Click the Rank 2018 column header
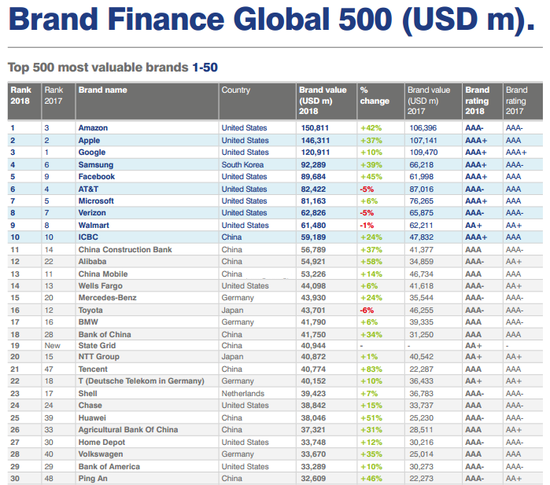The image size is (550, 485). [x=21, y=96]
